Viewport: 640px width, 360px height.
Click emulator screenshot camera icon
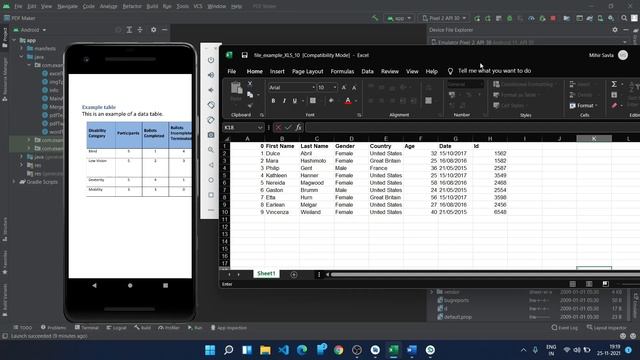pyautogui.click(x=211, y=135)
